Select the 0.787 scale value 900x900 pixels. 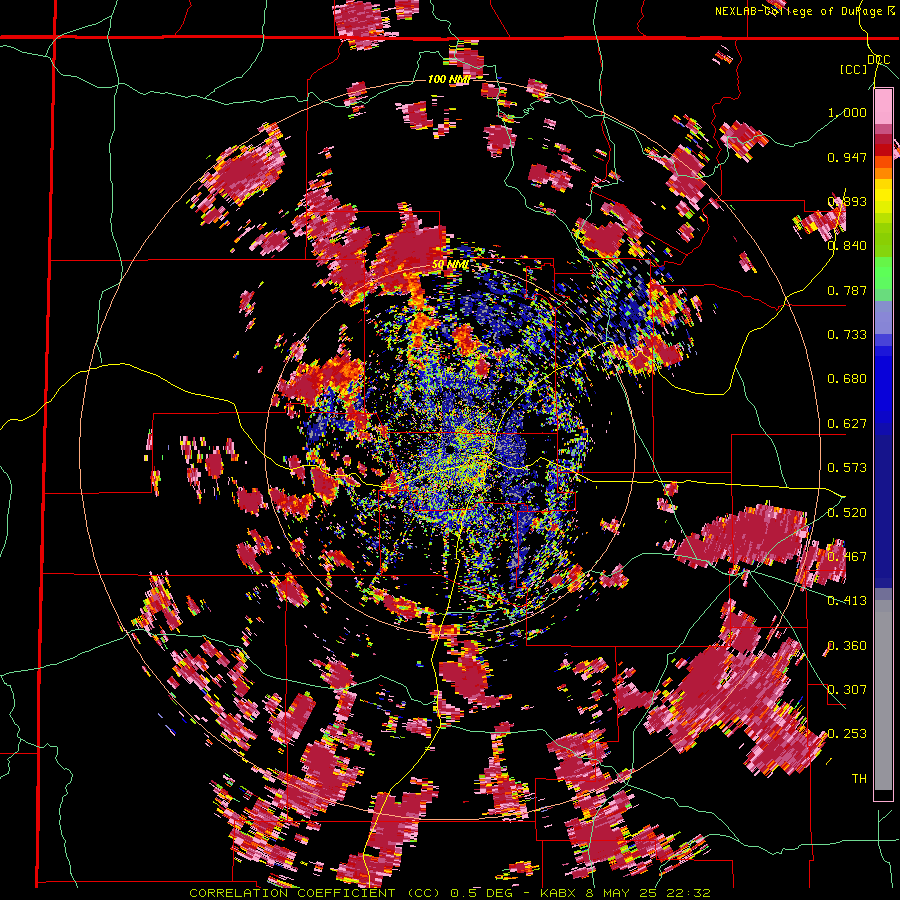[x=847, y=290]
